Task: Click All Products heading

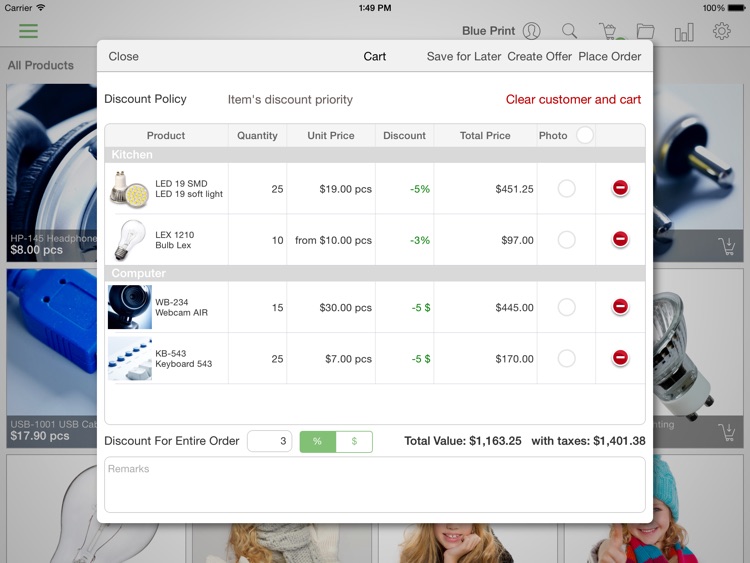Action: pos(41,65)
